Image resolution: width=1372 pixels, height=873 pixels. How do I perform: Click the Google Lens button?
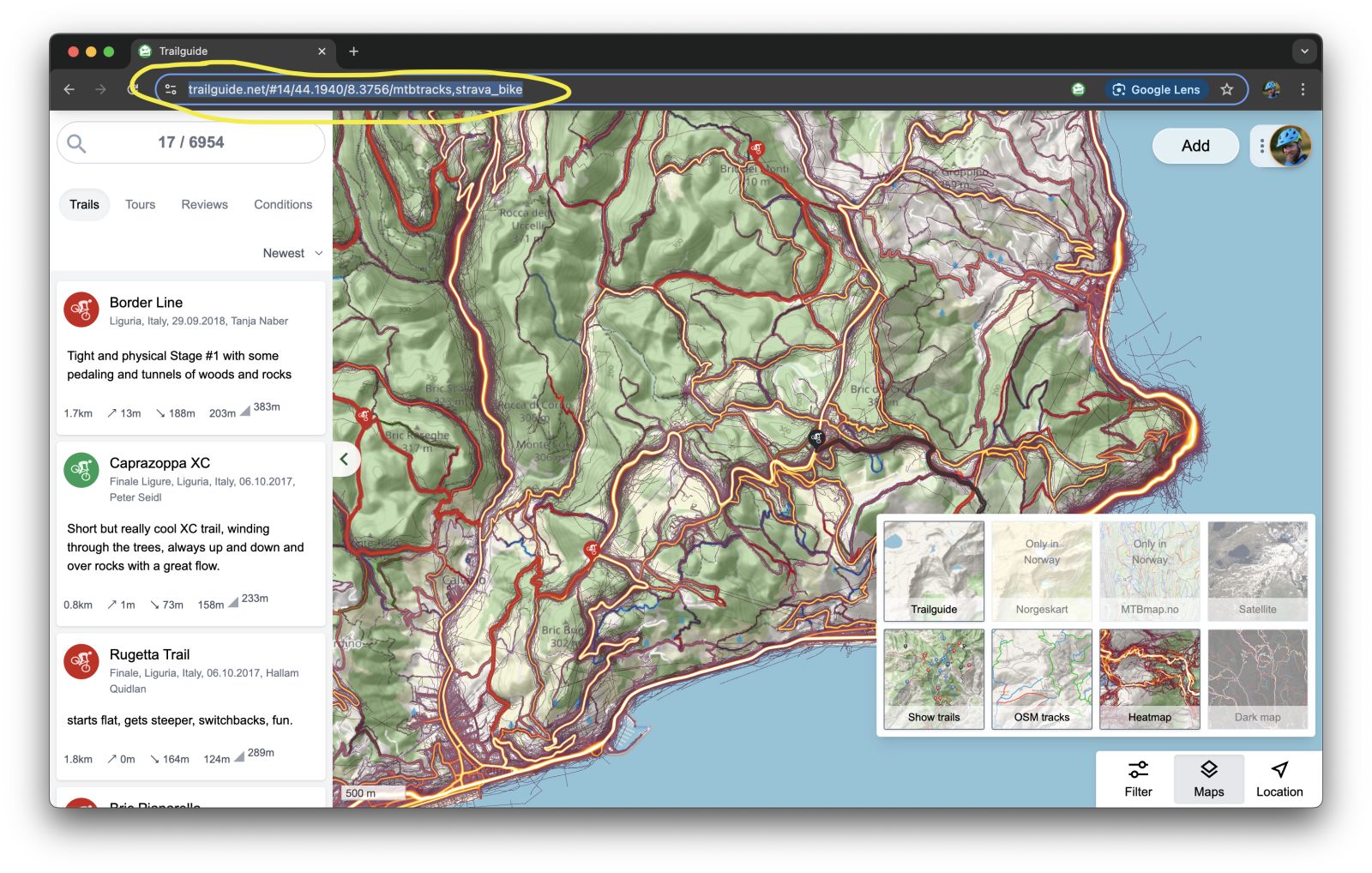[x=1156, y=89]
